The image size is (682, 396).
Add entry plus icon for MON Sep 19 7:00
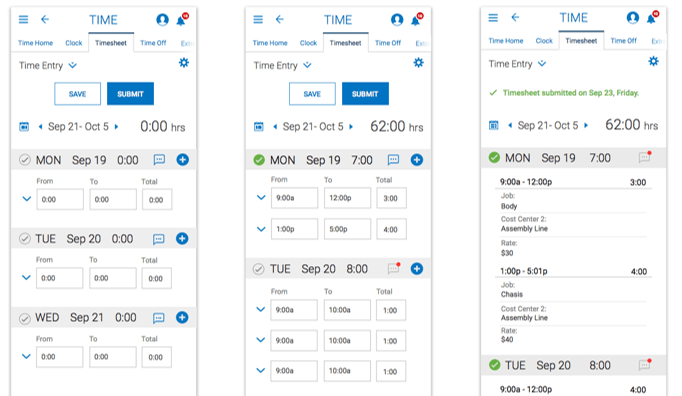pos(417,160)
